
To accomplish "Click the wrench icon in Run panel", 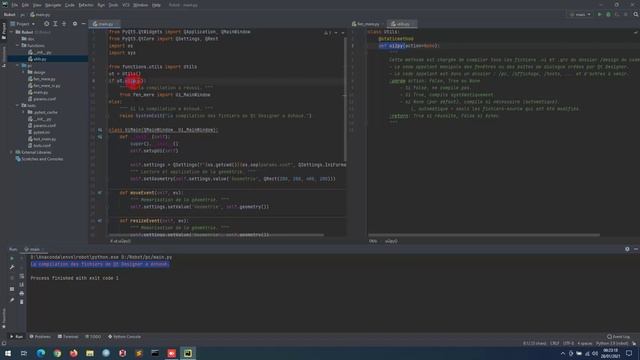I will coord(12,267).
